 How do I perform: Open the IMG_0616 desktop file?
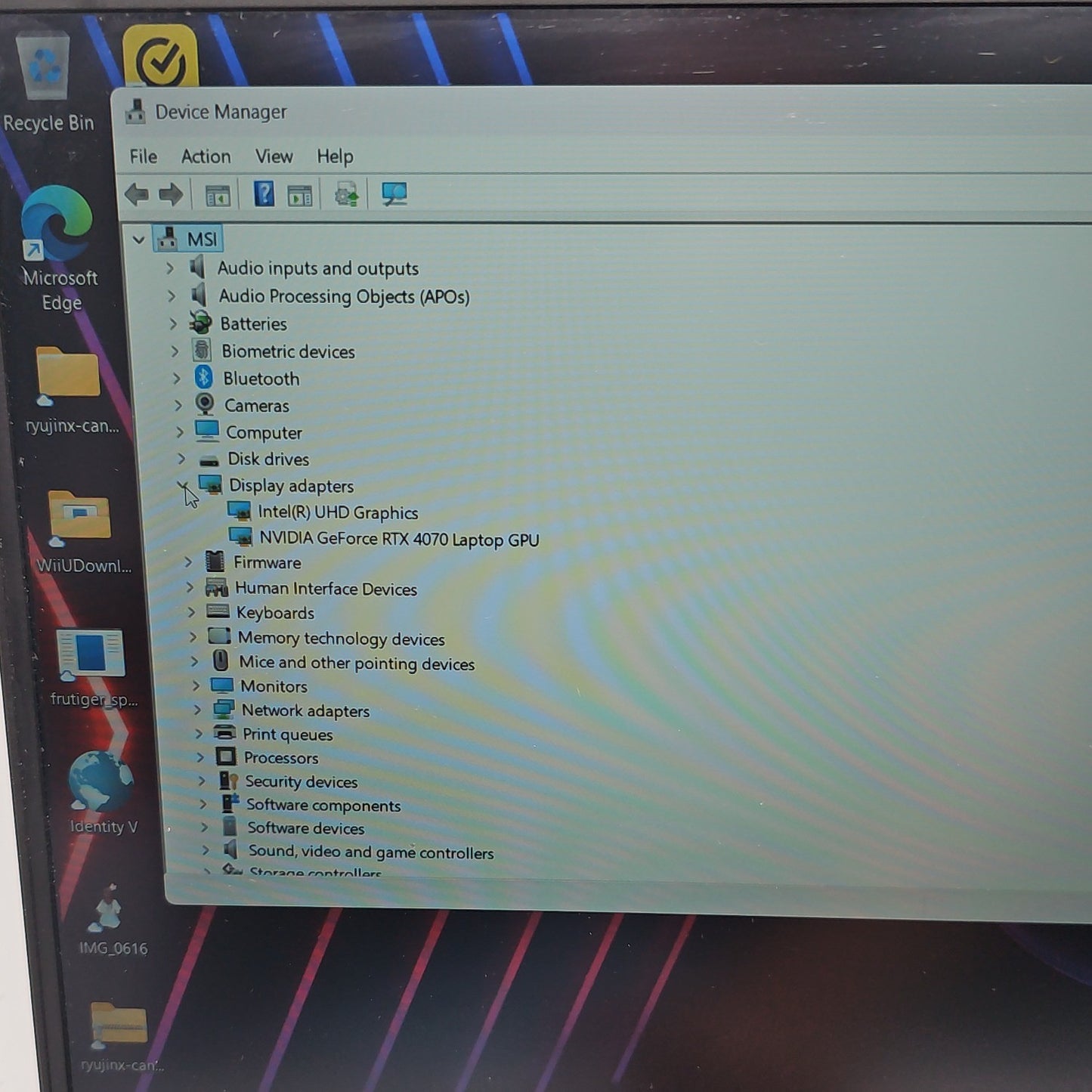(x=112, y=920)
